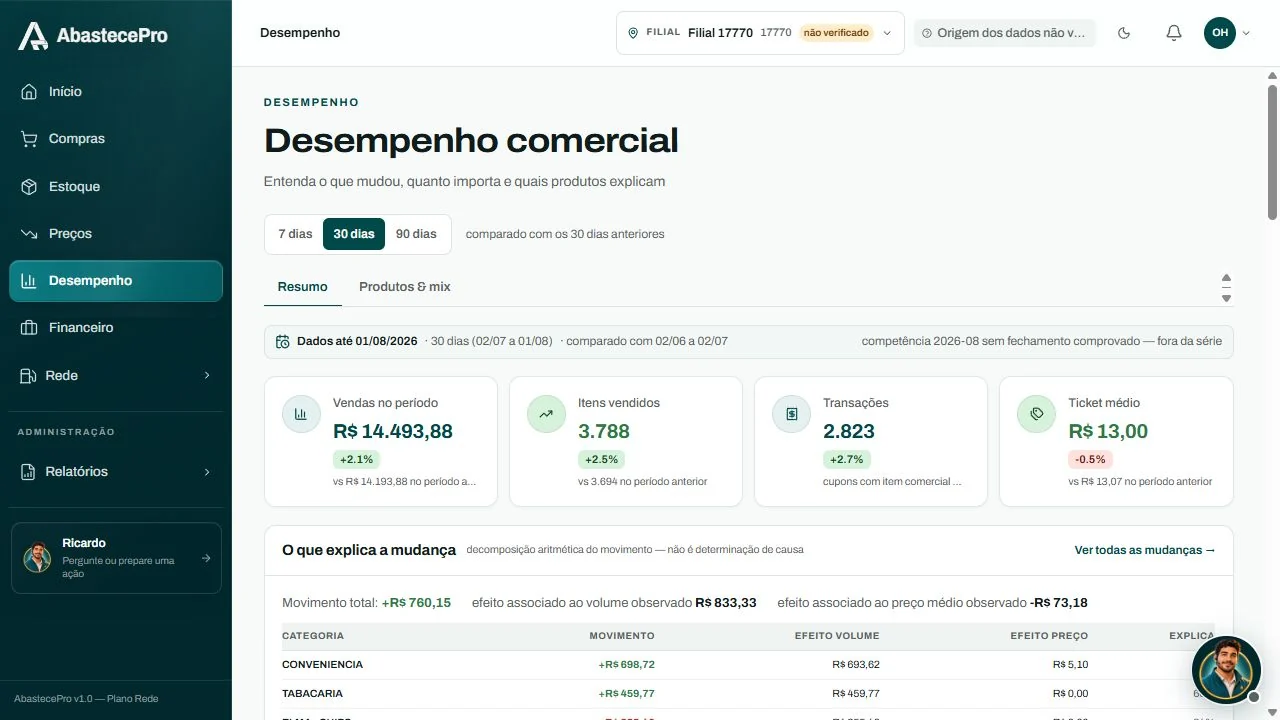Image resolution: width=1280 pixels, height=720 pixels.
Task: Click the Vendas no período chart icon
Action: point(301,414)
